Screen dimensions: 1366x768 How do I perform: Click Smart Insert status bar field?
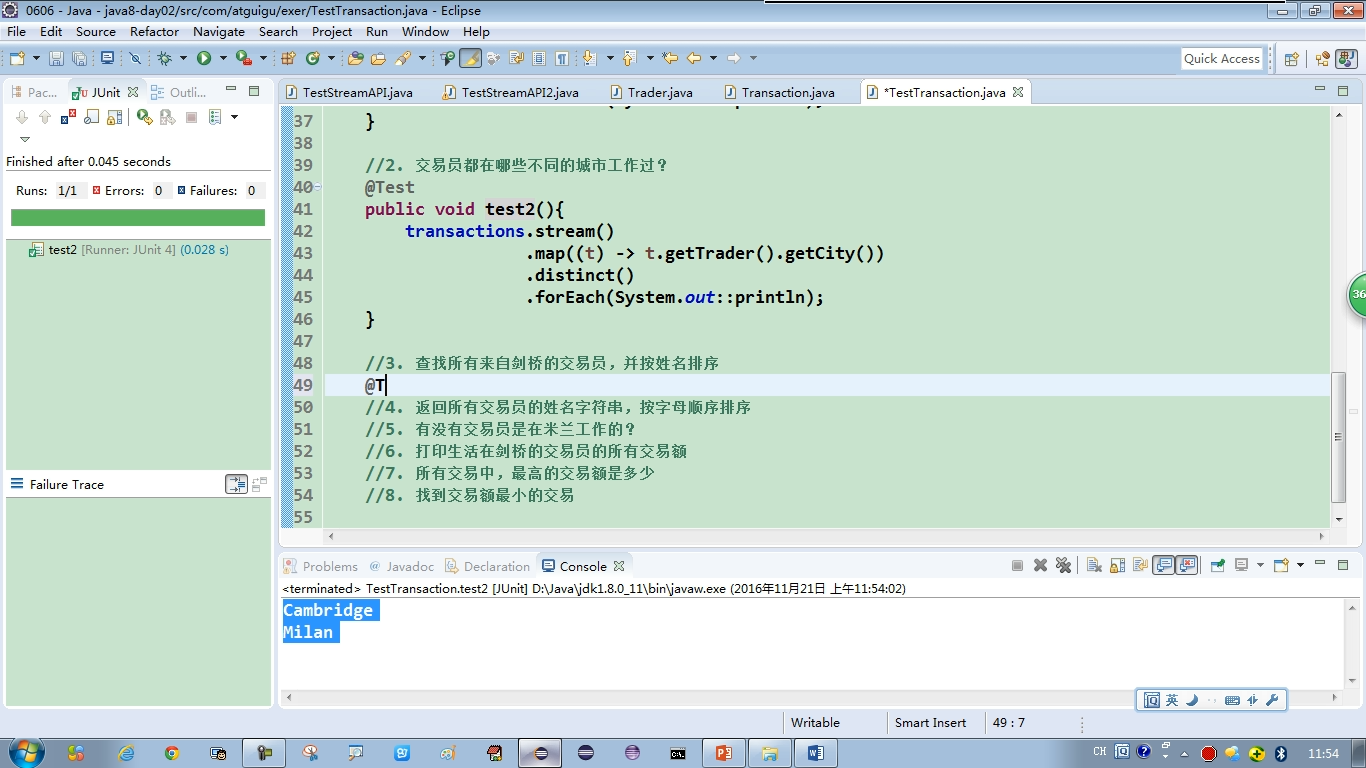tap(930, 722)
